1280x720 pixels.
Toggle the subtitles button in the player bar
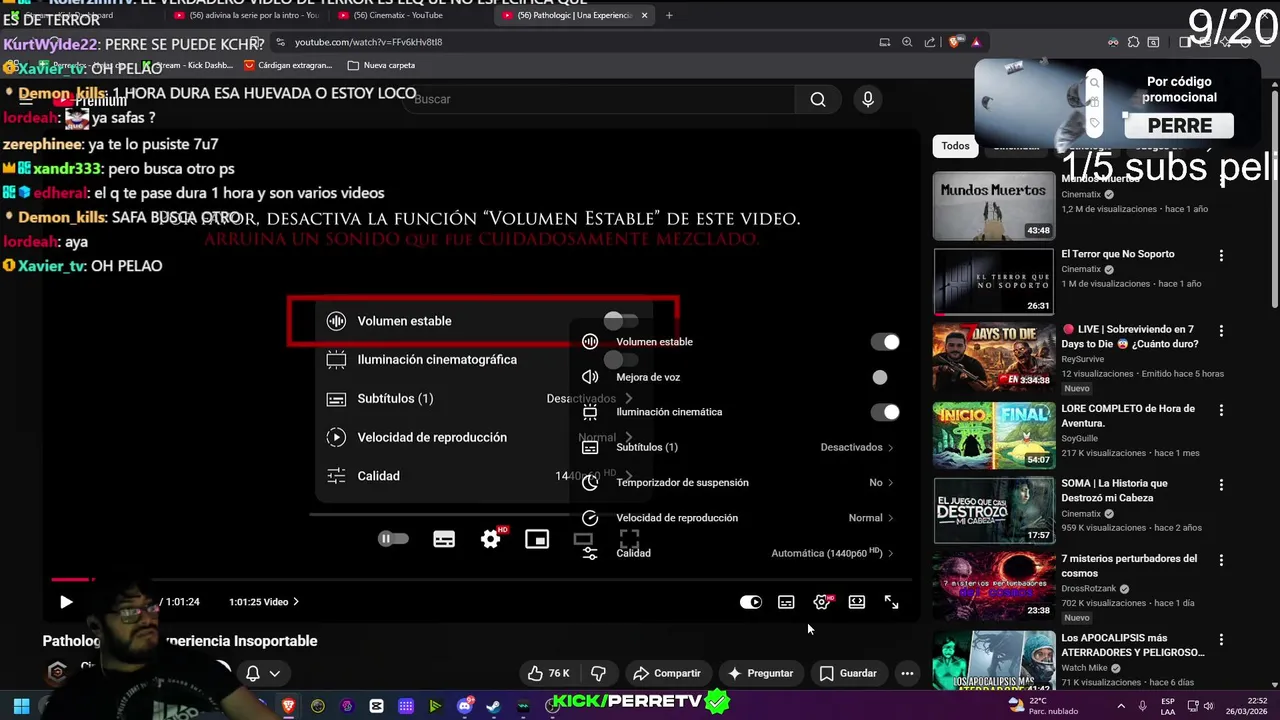tap(786, 602)
